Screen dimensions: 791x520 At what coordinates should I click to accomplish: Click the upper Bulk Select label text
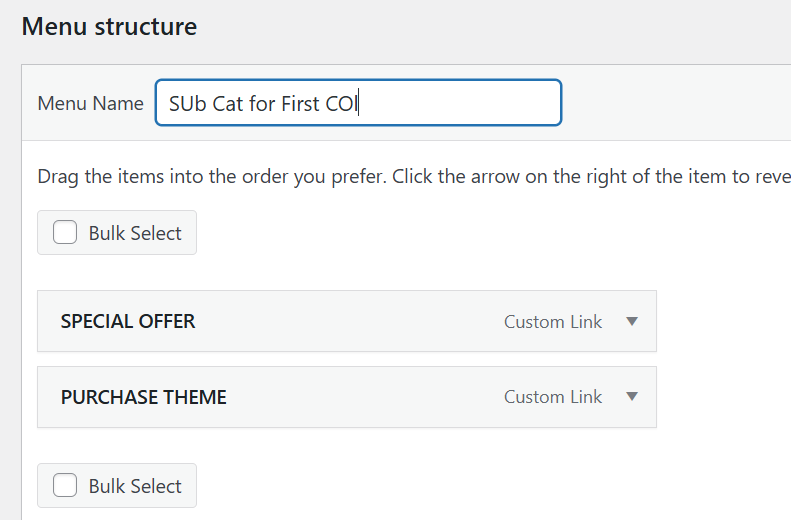coord(135,233)
